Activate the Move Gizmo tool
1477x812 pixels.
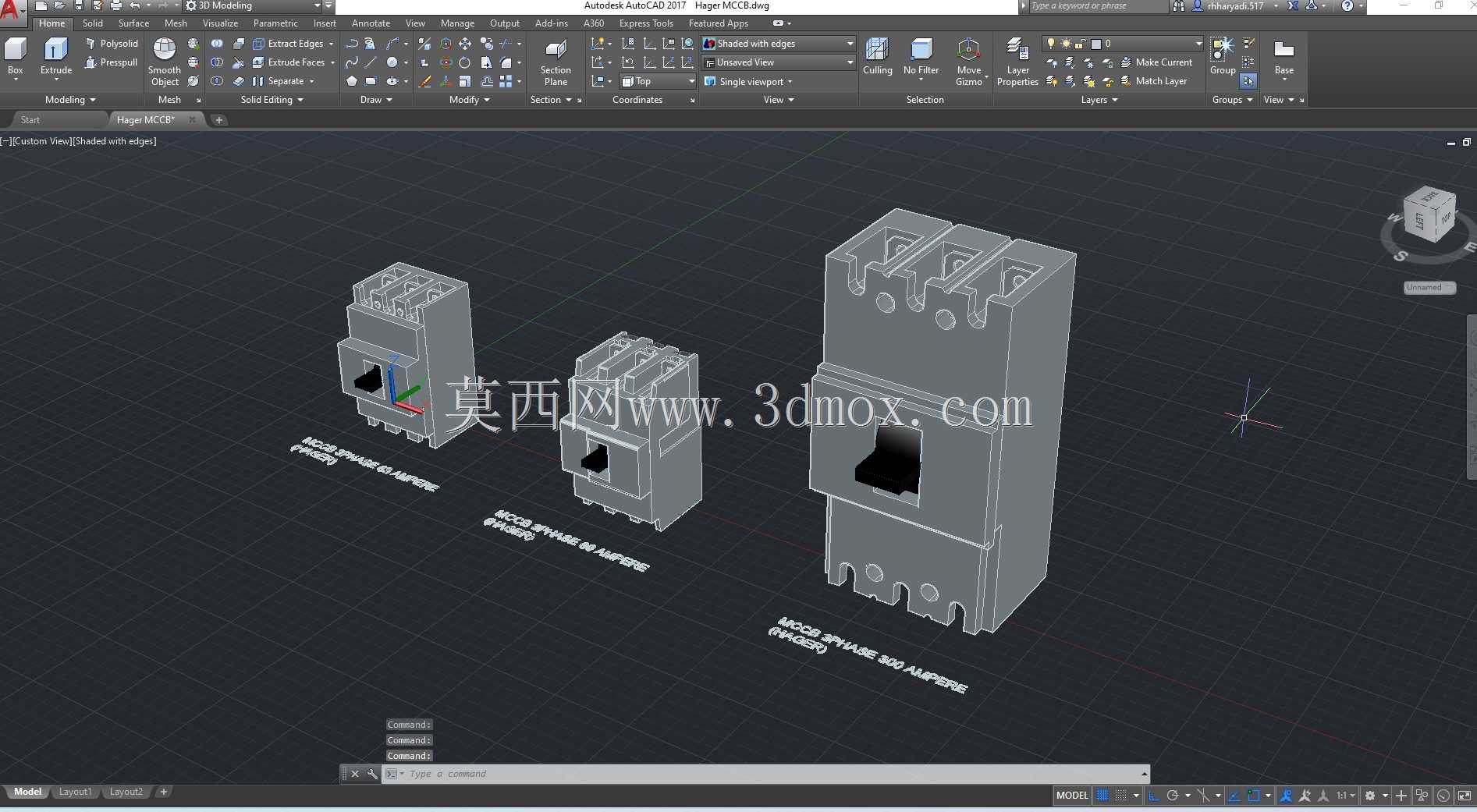(x=969, y=62)
